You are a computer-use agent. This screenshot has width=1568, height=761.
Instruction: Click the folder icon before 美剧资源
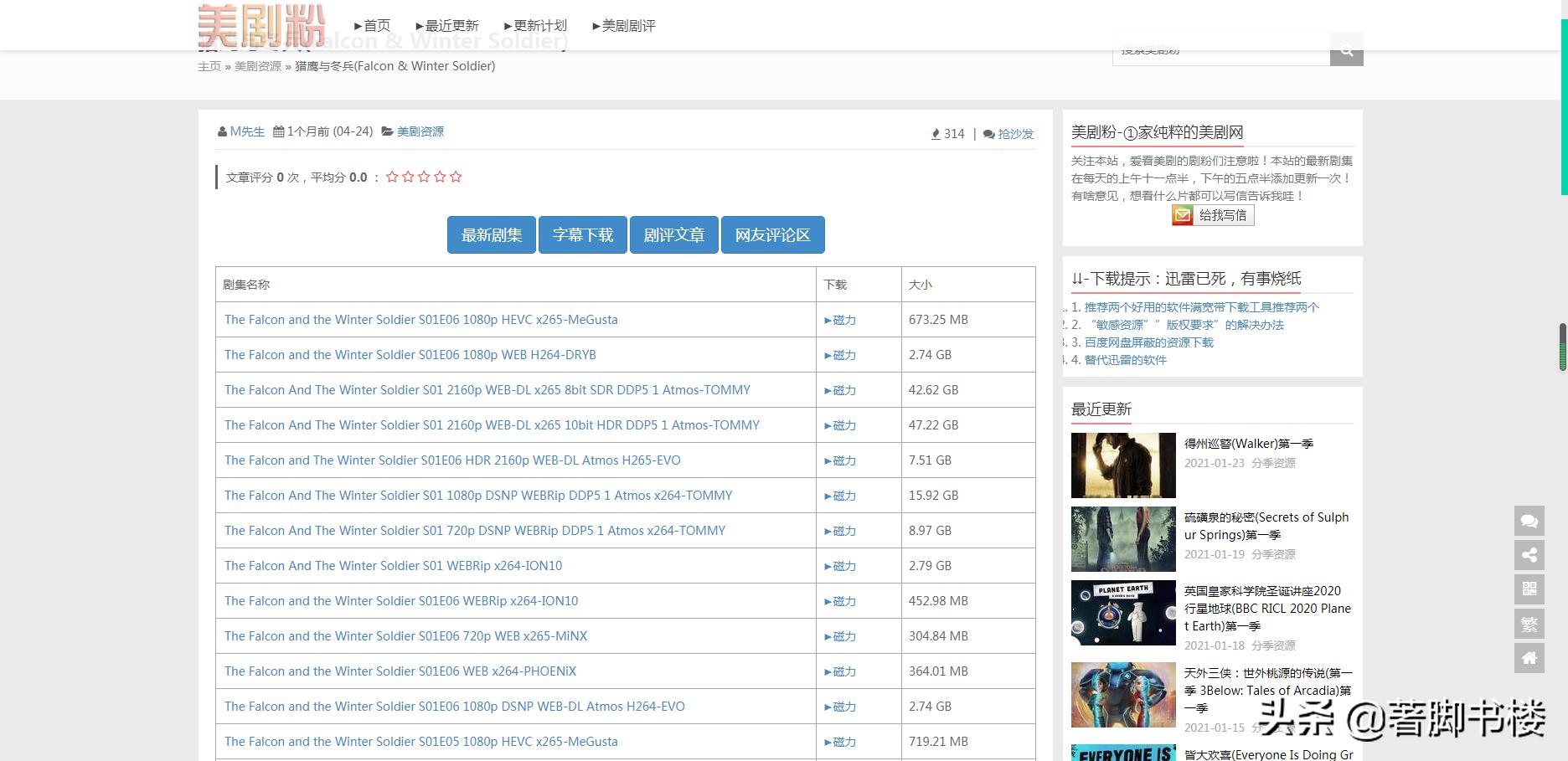(x=386, y=131)
